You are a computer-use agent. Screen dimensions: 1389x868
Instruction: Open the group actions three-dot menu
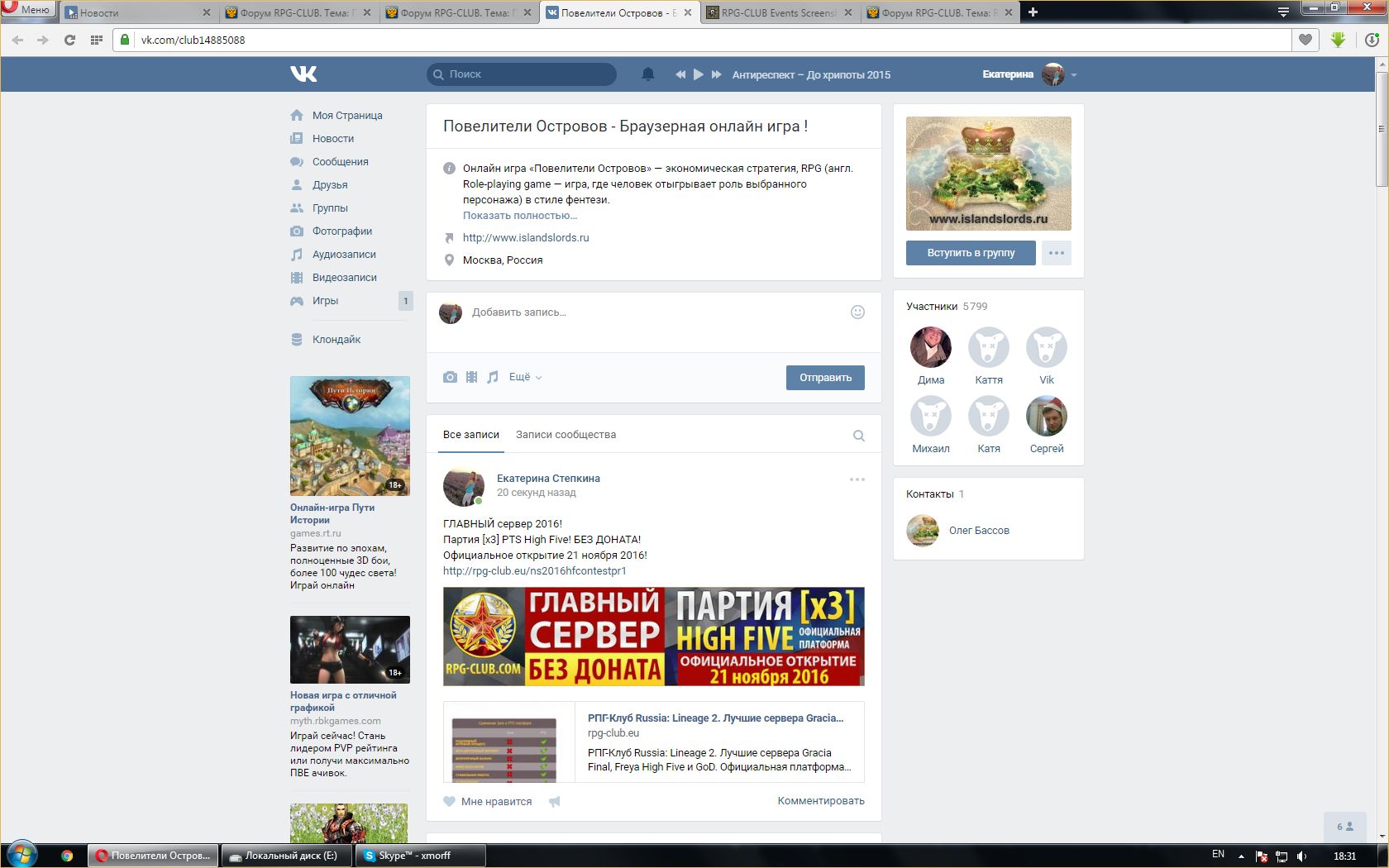(x=1057, y=253)
